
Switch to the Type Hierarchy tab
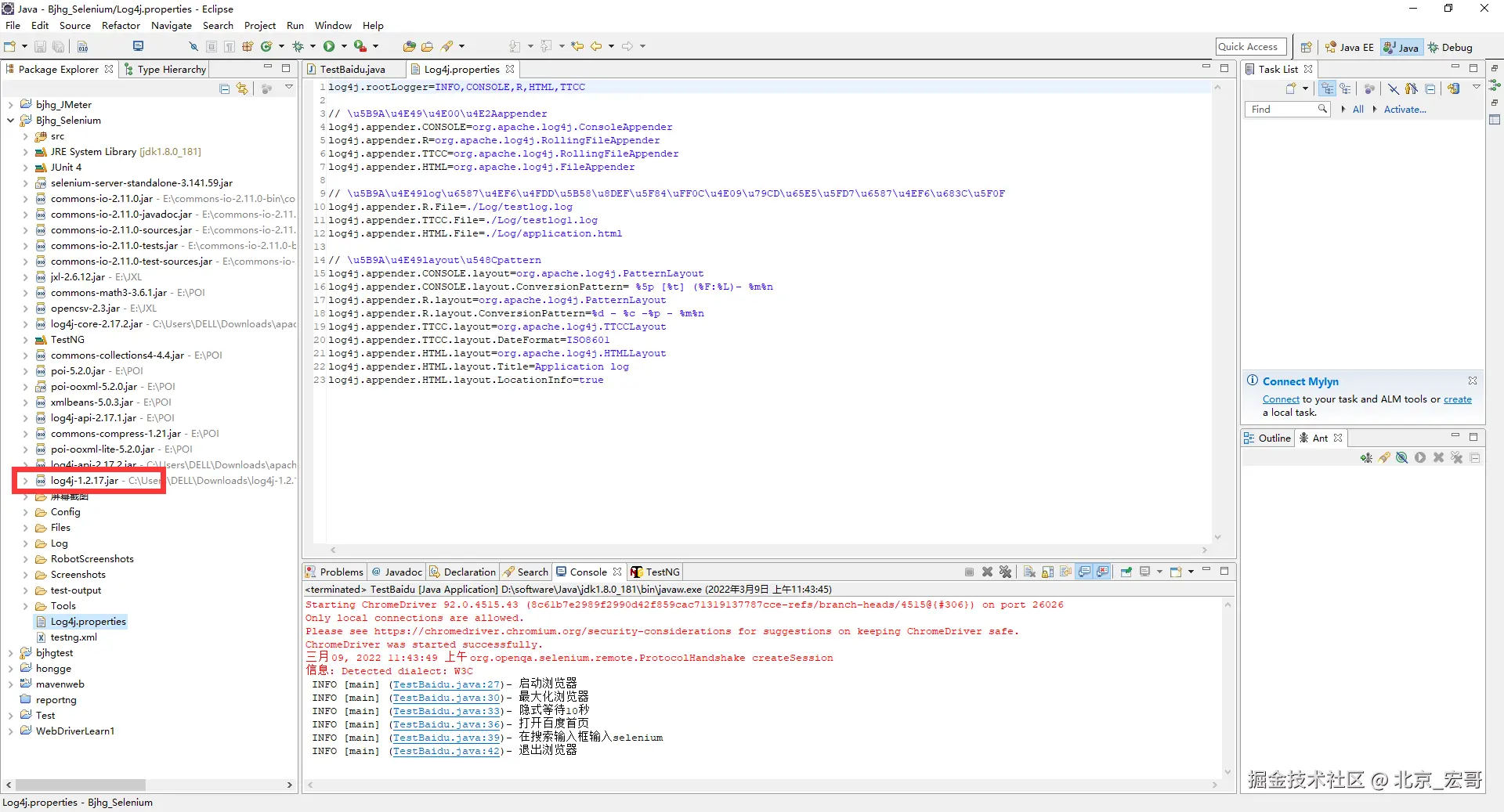(x=164, y=70)
